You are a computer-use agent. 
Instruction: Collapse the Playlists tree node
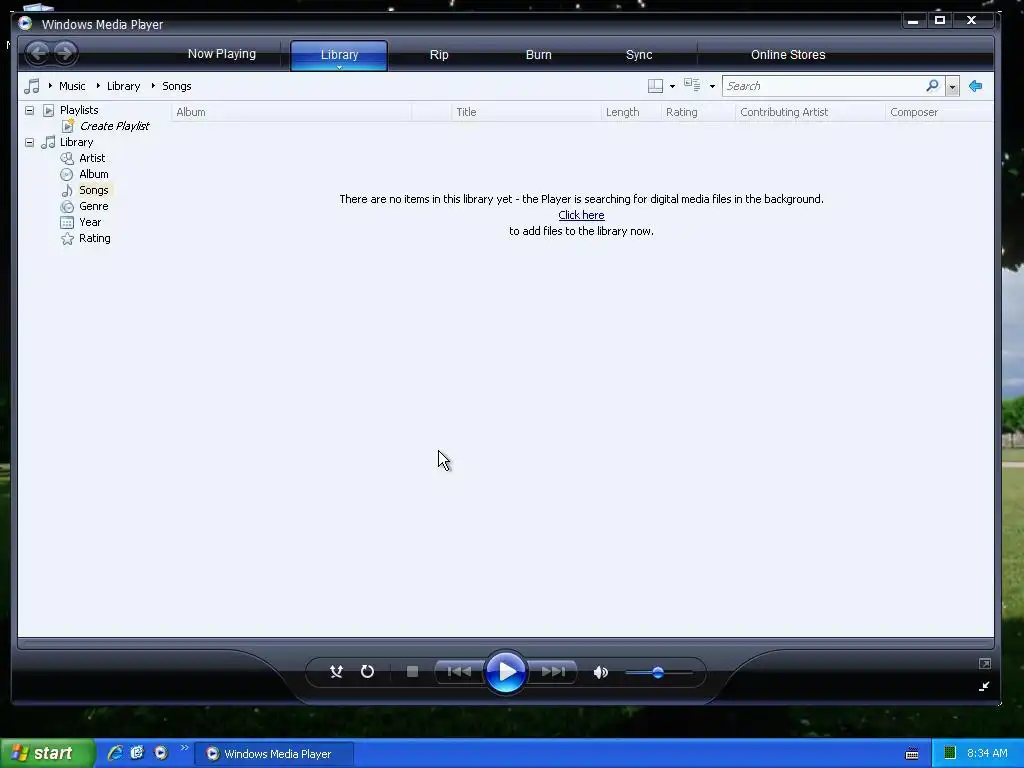tap(29, 110)
